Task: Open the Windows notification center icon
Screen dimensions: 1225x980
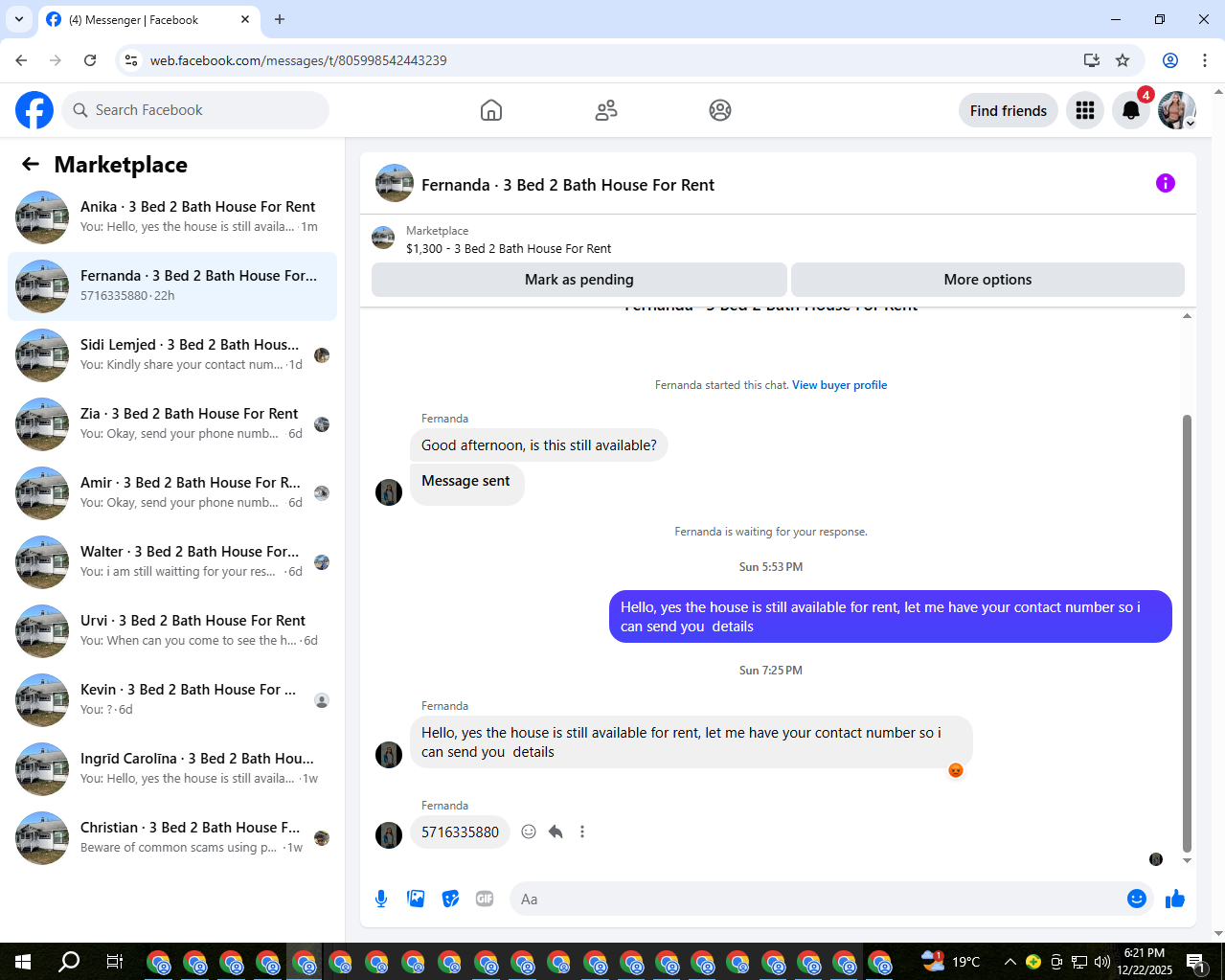Action: click(x=1196, y=962)
